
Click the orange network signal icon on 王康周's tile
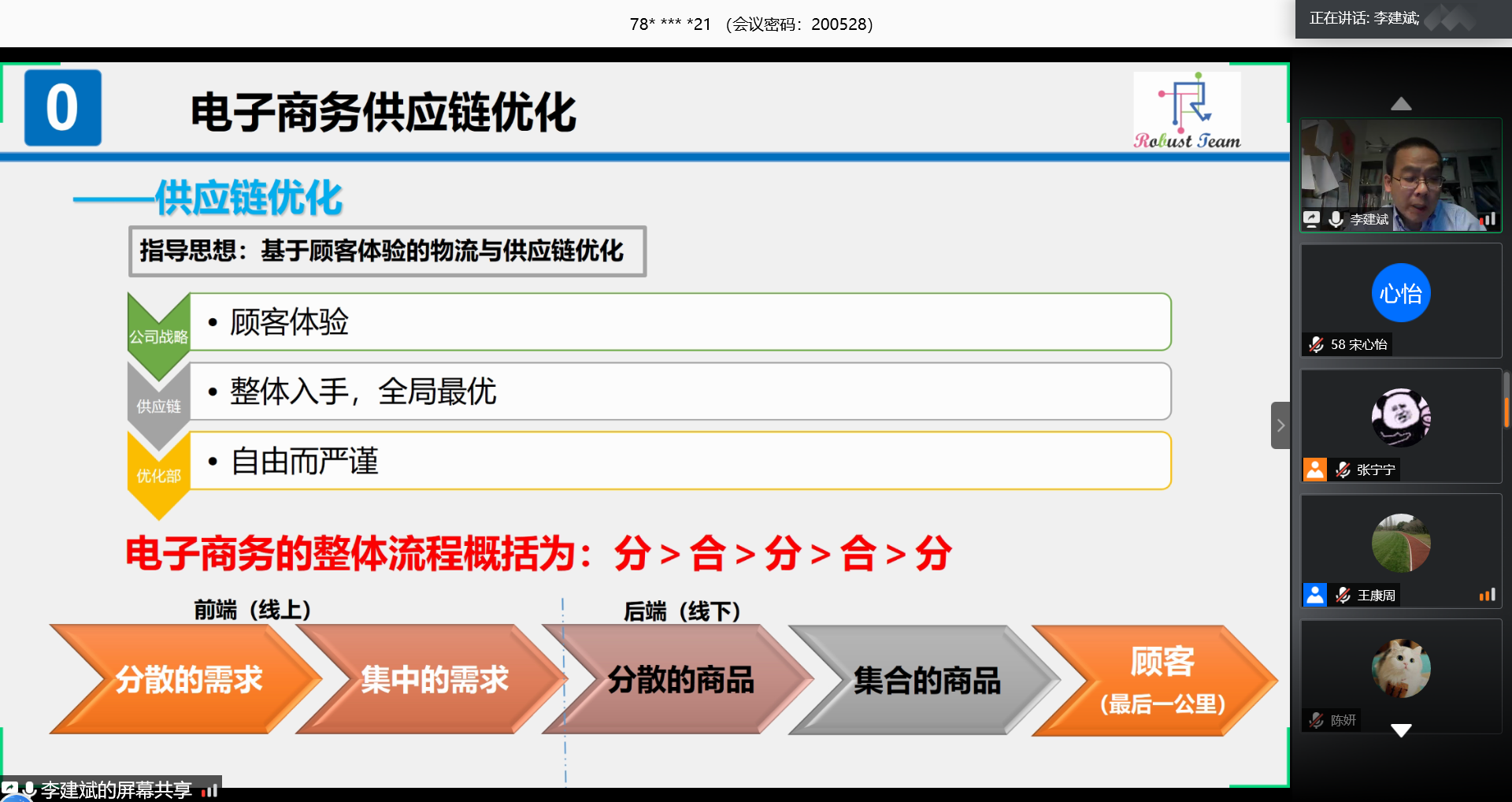(x=1487, y=595)
